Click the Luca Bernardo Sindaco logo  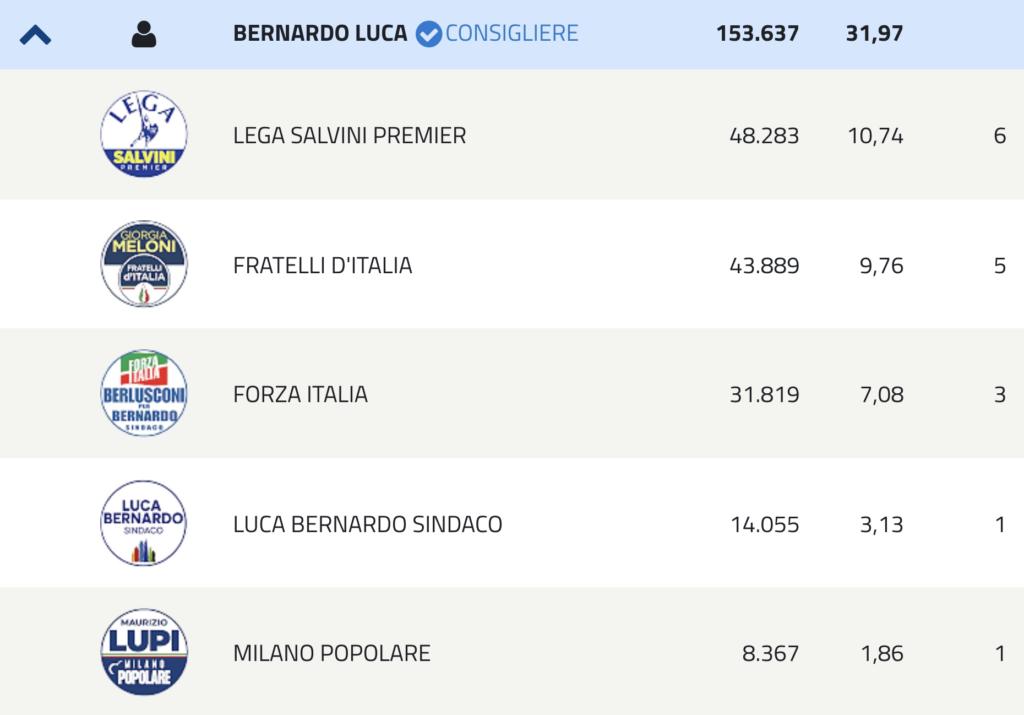coord(144,523)
